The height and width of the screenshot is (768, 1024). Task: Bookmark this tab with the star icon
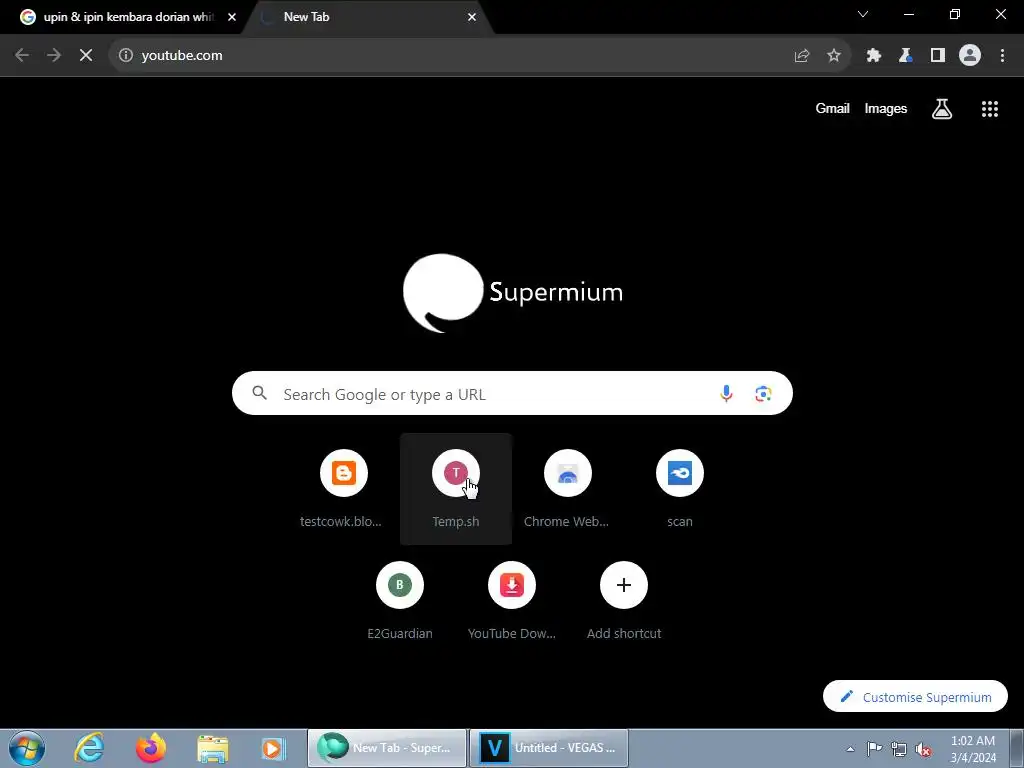pos(834,56)
